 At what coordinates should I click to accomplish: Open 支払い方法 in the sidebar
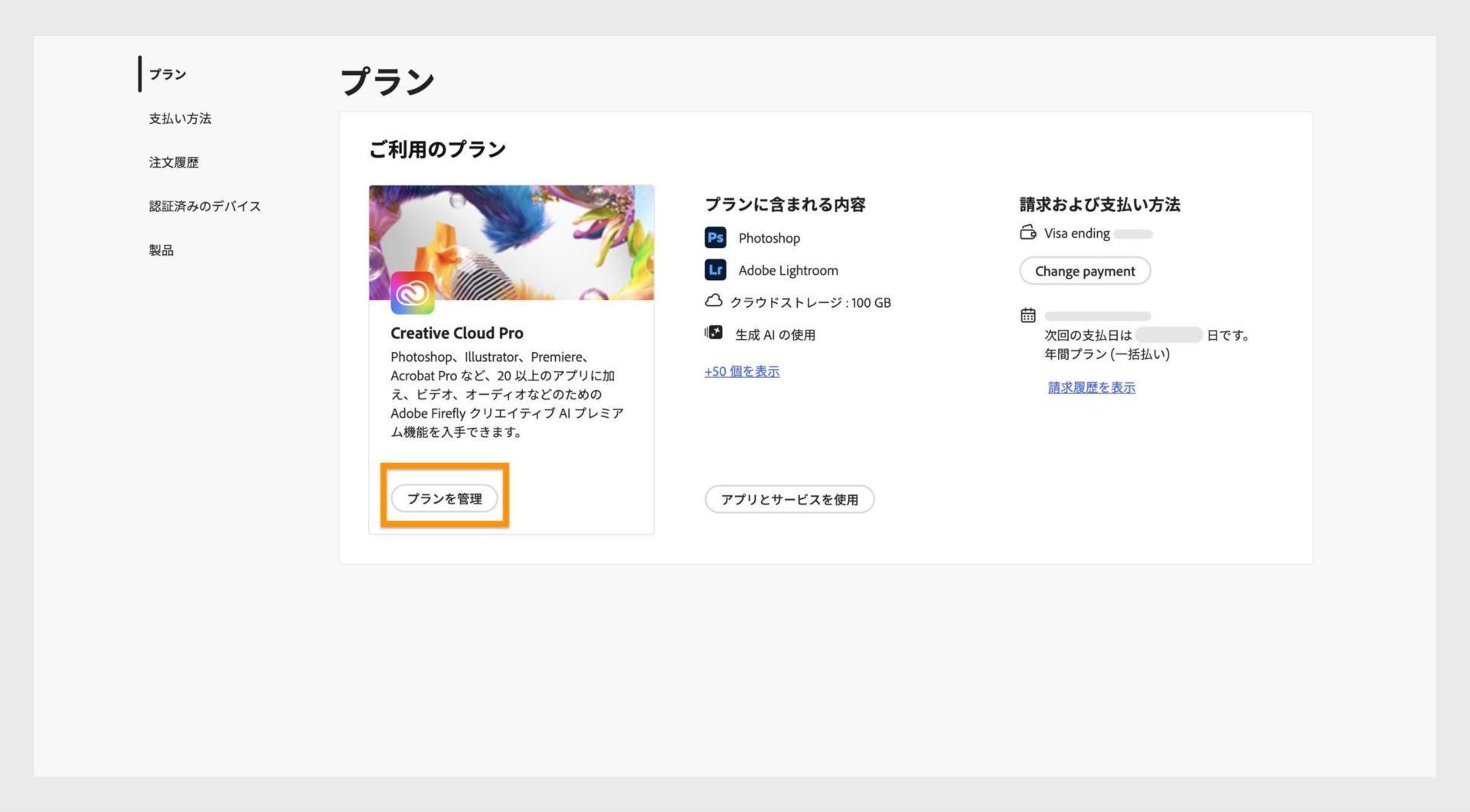pyautogui.click(x=179, y=119)
